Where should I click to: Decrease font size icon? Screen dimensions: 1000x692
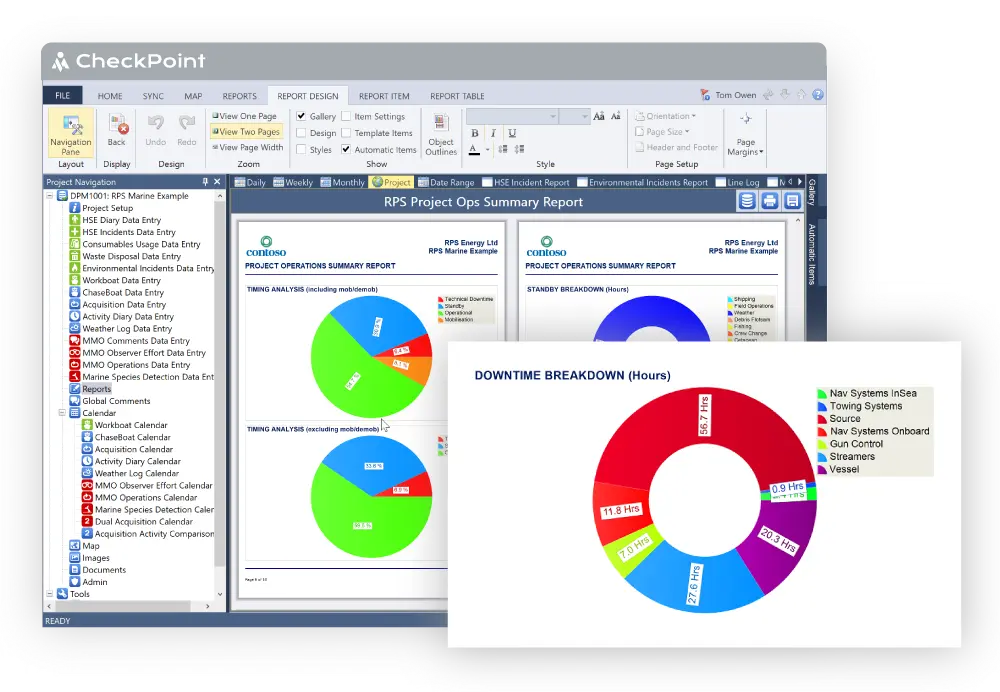[x=615, y=116]
